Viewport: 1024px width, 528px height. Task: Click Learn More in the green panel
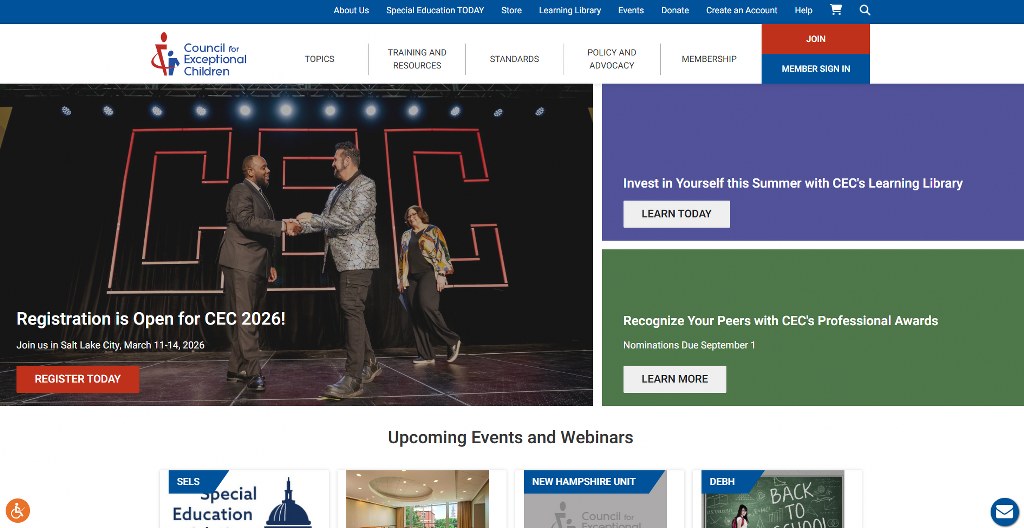point(674,379)
